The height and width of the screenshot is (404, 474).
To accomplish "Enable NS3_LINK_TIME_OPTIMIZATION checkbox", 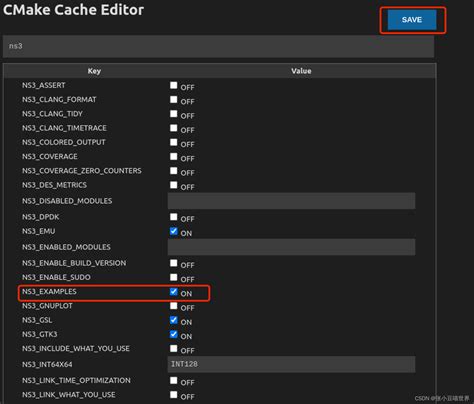I will [173, 380].
